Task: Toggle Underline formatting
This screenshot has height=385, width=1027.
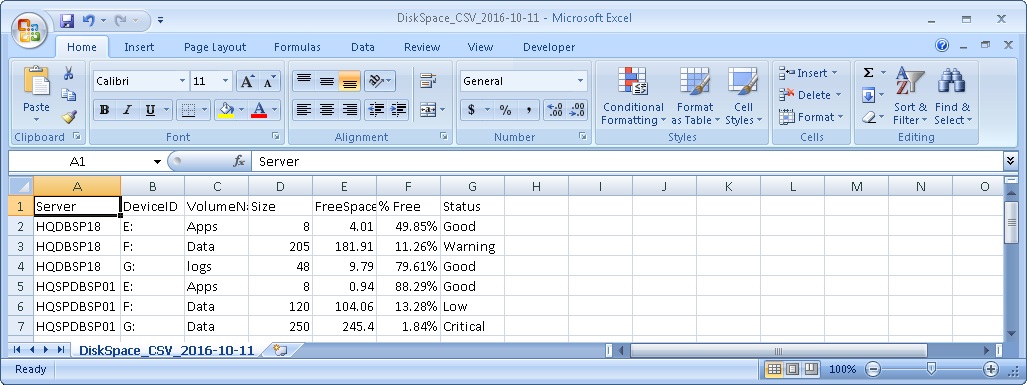Action: point(150,109)
